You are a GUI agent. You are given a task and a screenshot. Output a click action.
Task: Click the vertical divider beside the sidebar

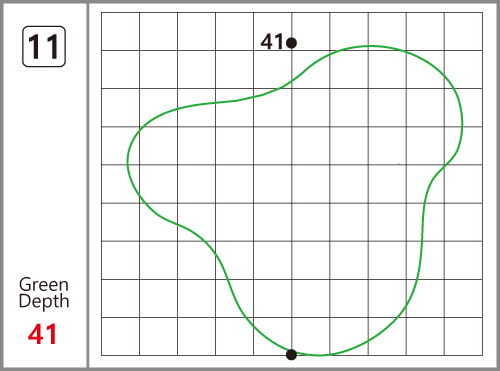(88, 185)
